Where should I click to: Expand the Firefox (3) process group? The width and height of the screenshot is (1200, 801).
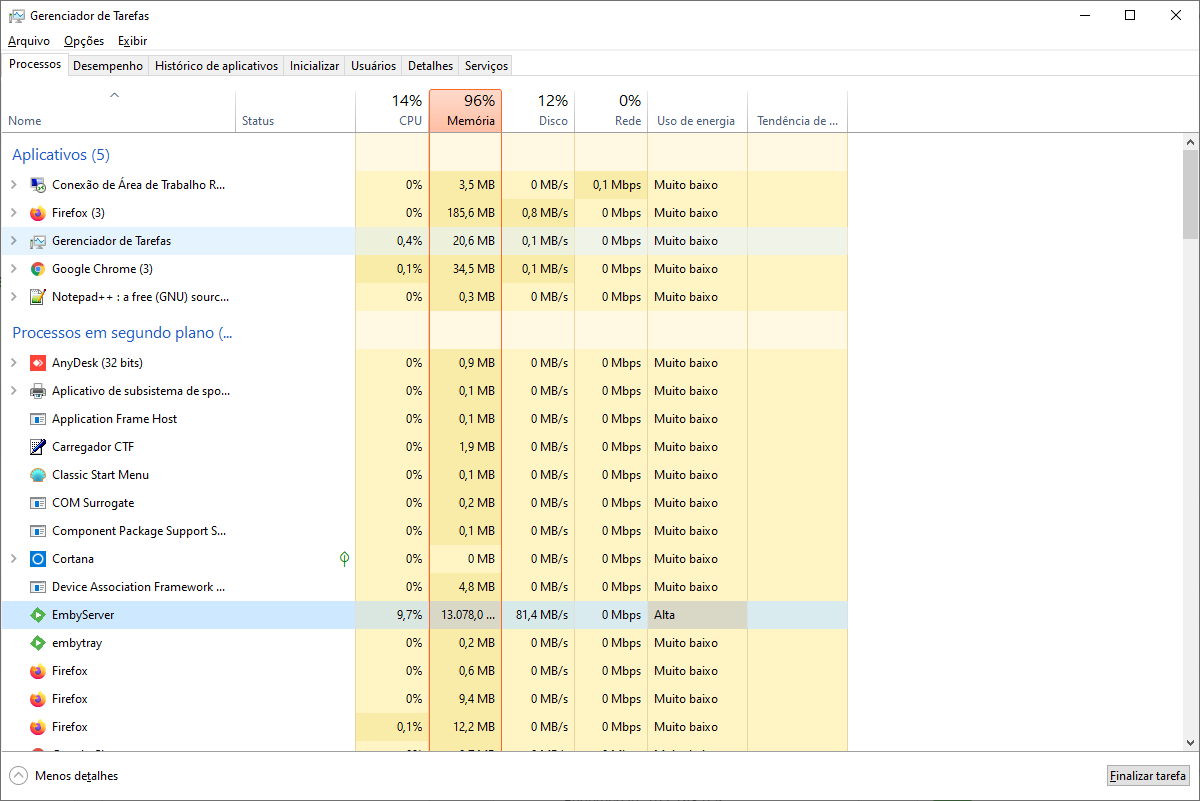(x=13, y=213)
